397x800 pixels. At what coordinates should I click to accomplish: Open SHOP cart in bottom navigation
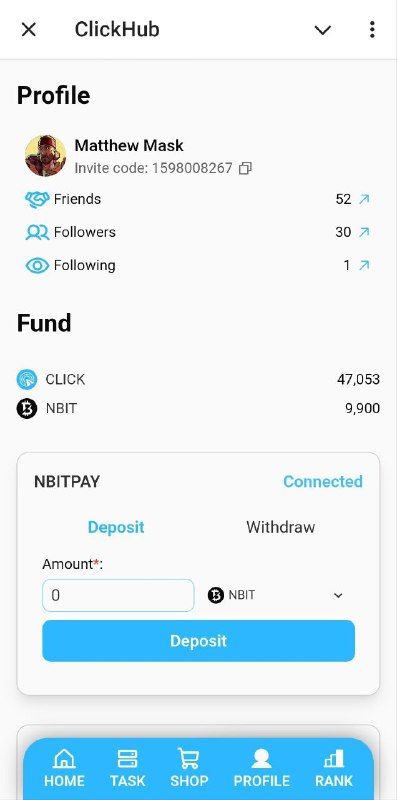189,768
